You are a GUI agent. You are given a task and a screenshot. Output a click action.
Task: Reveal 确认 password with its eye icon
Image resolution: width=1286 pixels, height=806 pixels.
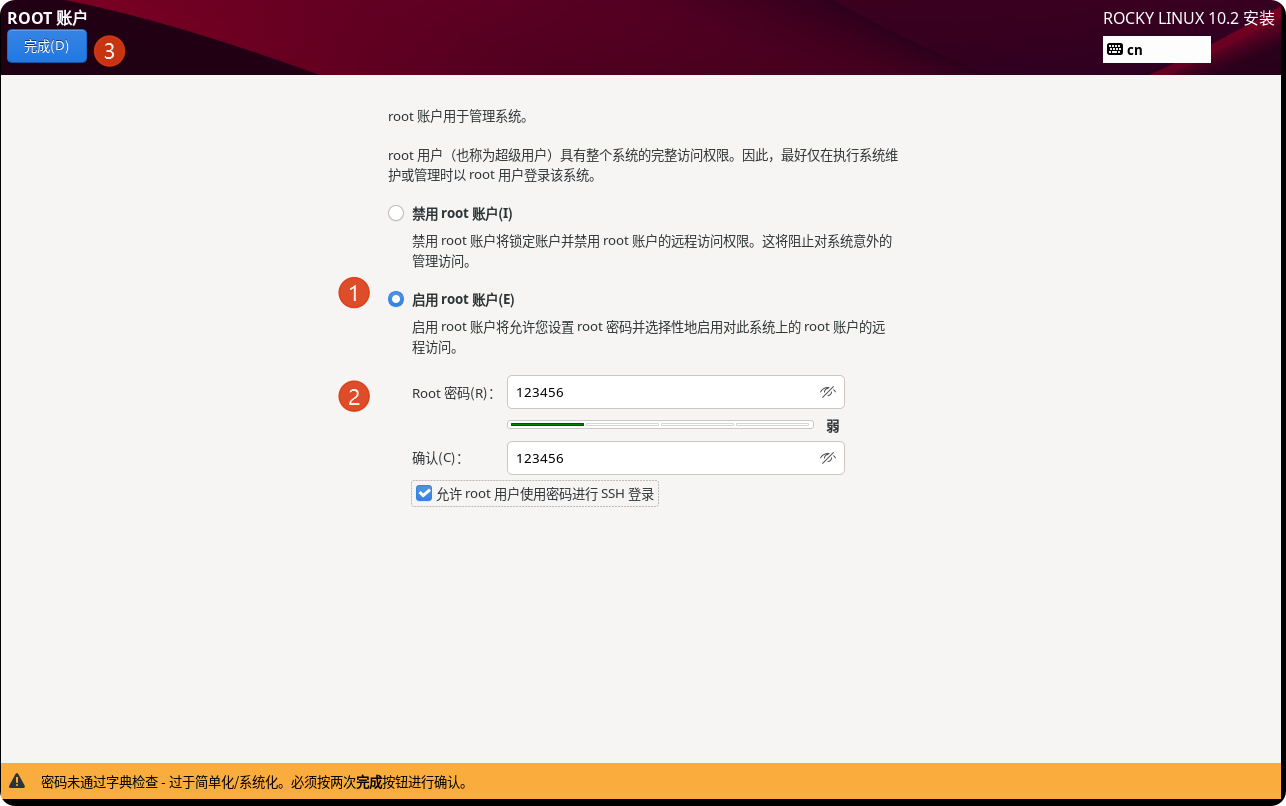click(x=827, y=459)
